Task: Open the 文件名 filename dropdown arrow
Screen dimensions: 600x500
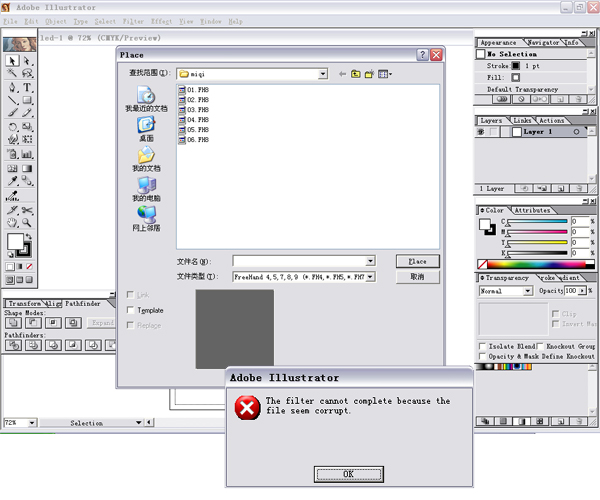Action: 370,261
